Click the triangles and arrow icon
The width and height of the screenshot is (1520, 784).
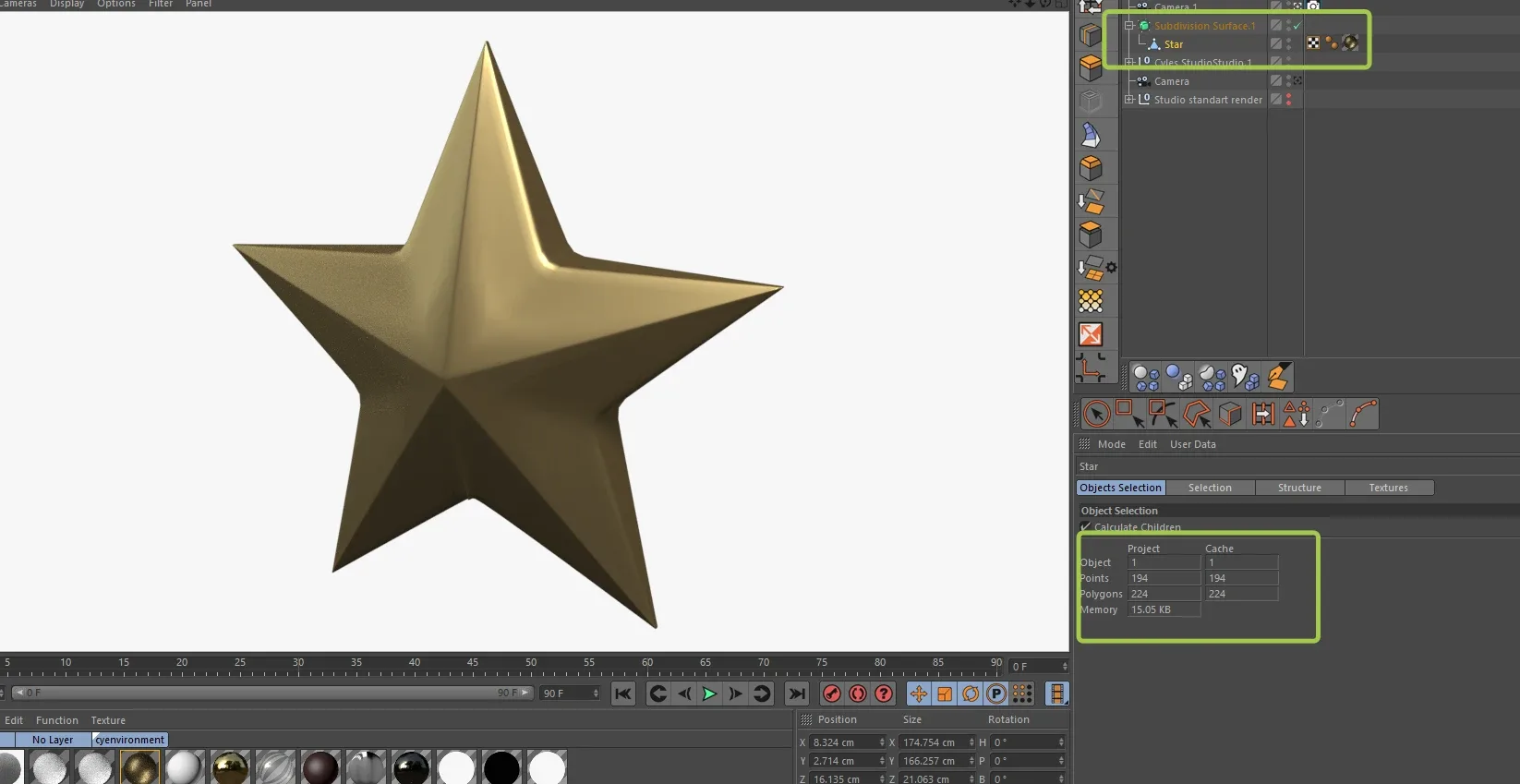[x=1297, y=414]
